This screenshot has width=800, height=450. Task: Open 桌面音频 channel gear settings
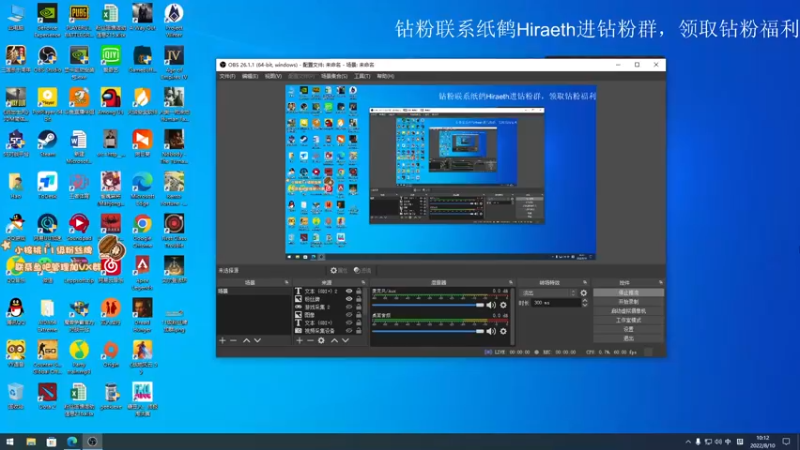tap(504, 331)
